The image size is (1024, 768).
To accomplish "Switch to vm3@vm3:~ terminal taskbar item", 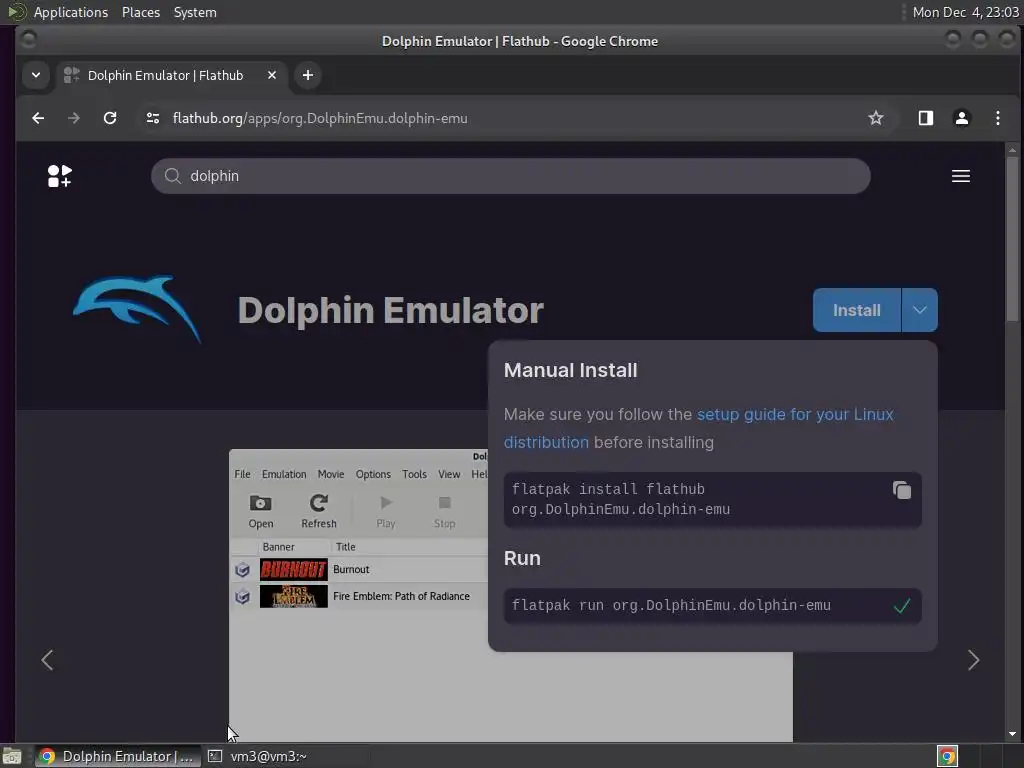I will [258, 756].
